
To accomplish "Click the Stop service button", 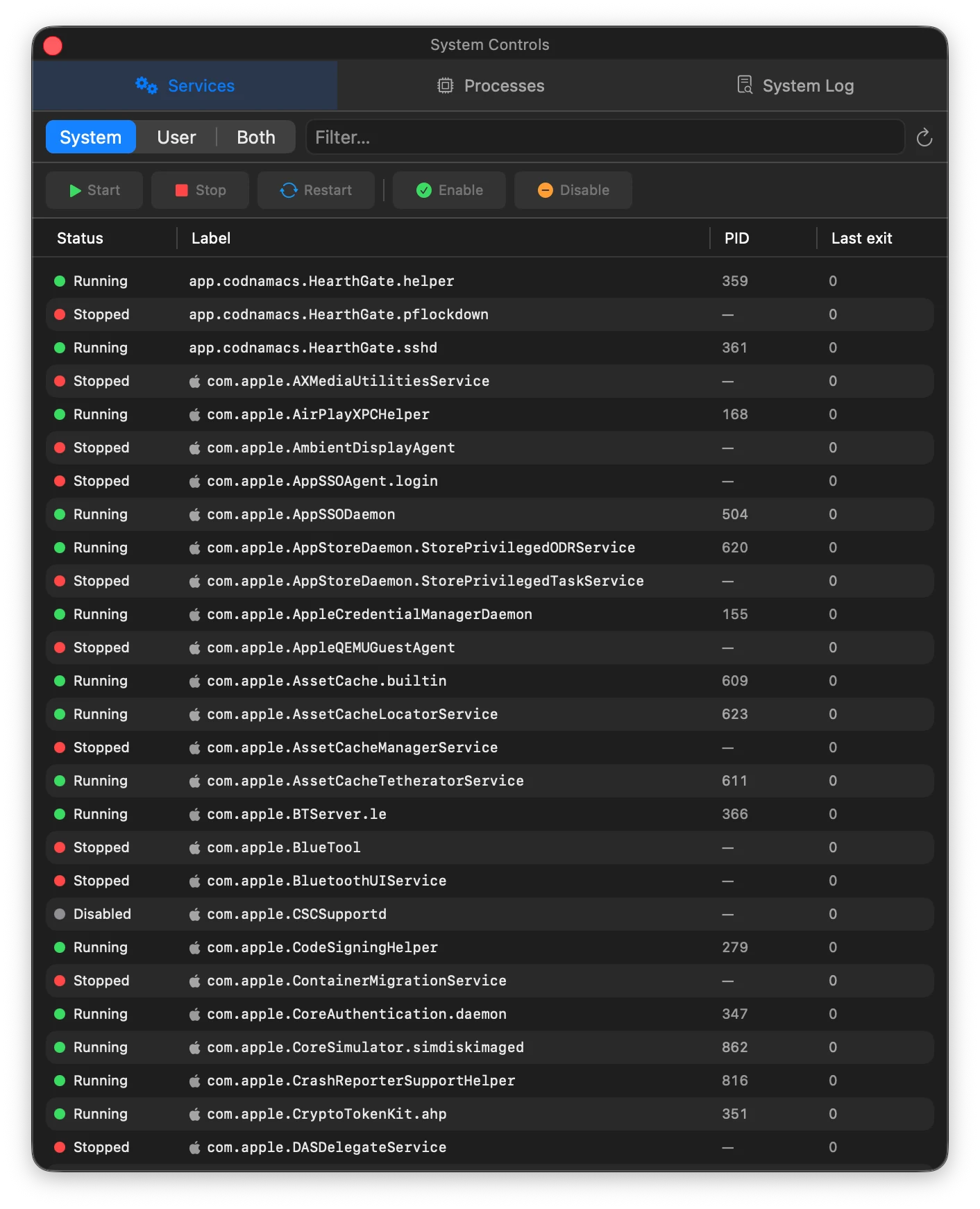I will coord(200,190).
